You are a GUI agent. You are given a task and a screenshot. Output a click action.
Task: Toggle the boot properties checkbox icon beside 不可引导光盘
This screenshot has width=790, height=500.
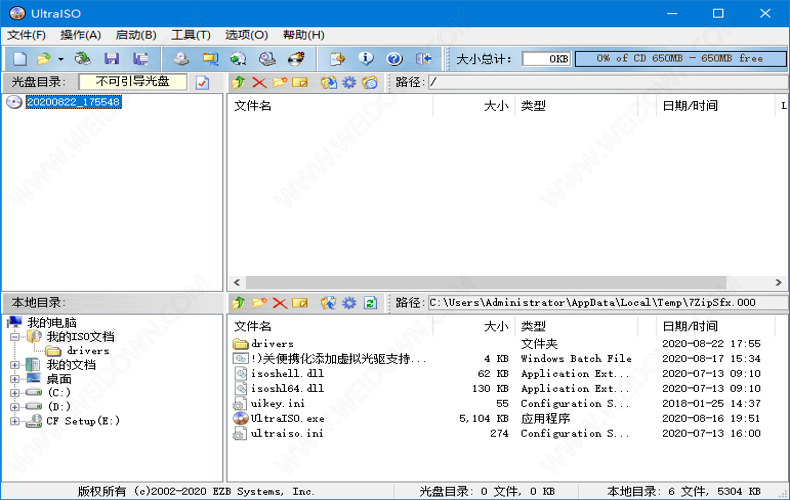203,82
